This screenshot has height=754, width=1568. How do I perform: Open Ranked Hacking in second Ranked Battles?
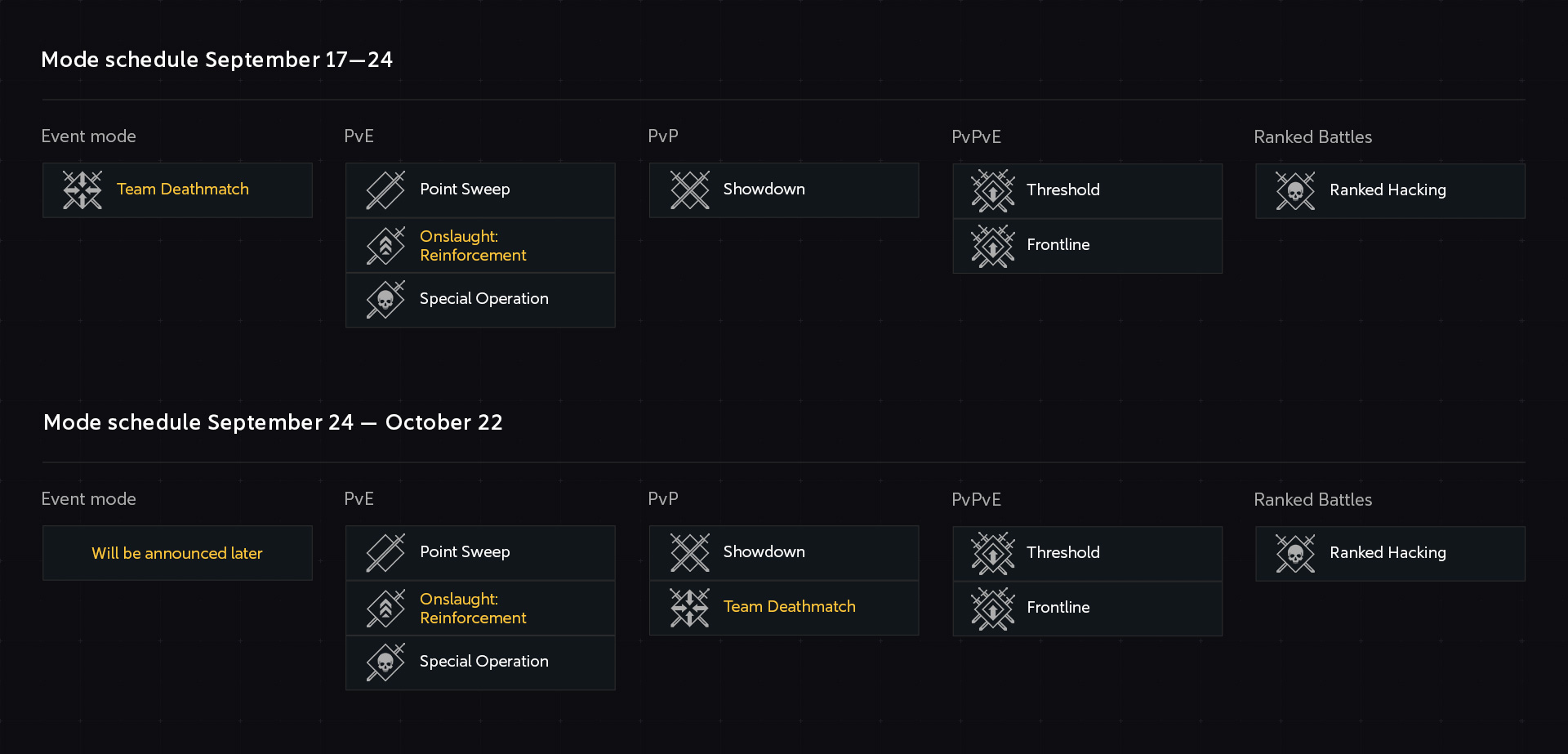pos(1390,553)
